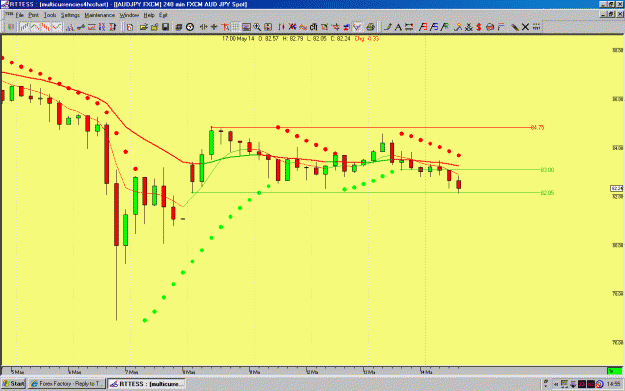
Task: Click the monitor screen icon
Action: [246, 27]
